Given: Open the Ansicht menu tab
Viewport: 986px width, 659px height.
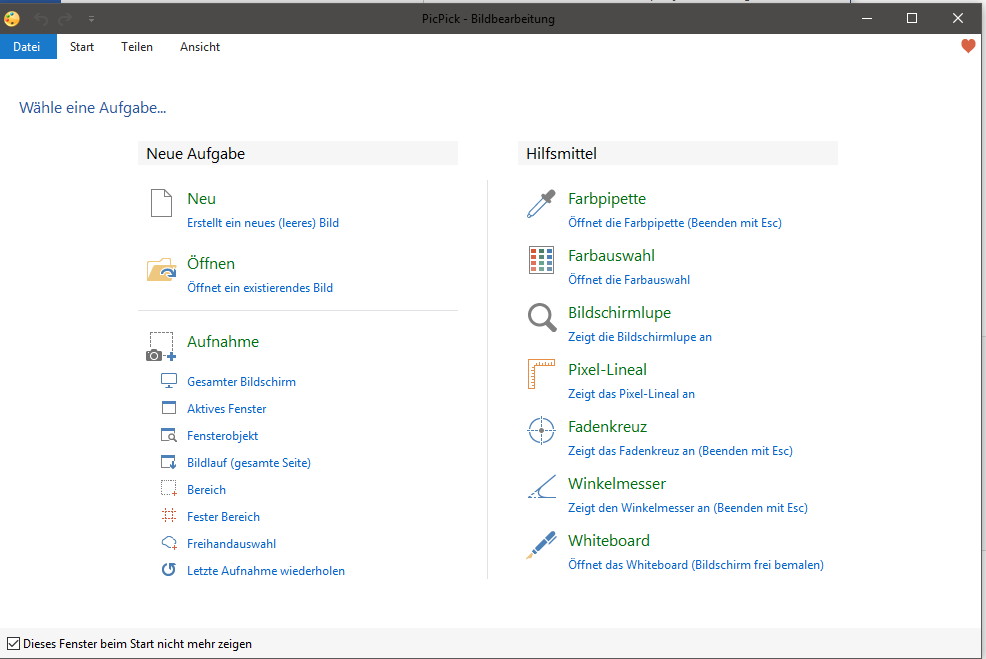Looking at the screenshot, I should (200, 47).
